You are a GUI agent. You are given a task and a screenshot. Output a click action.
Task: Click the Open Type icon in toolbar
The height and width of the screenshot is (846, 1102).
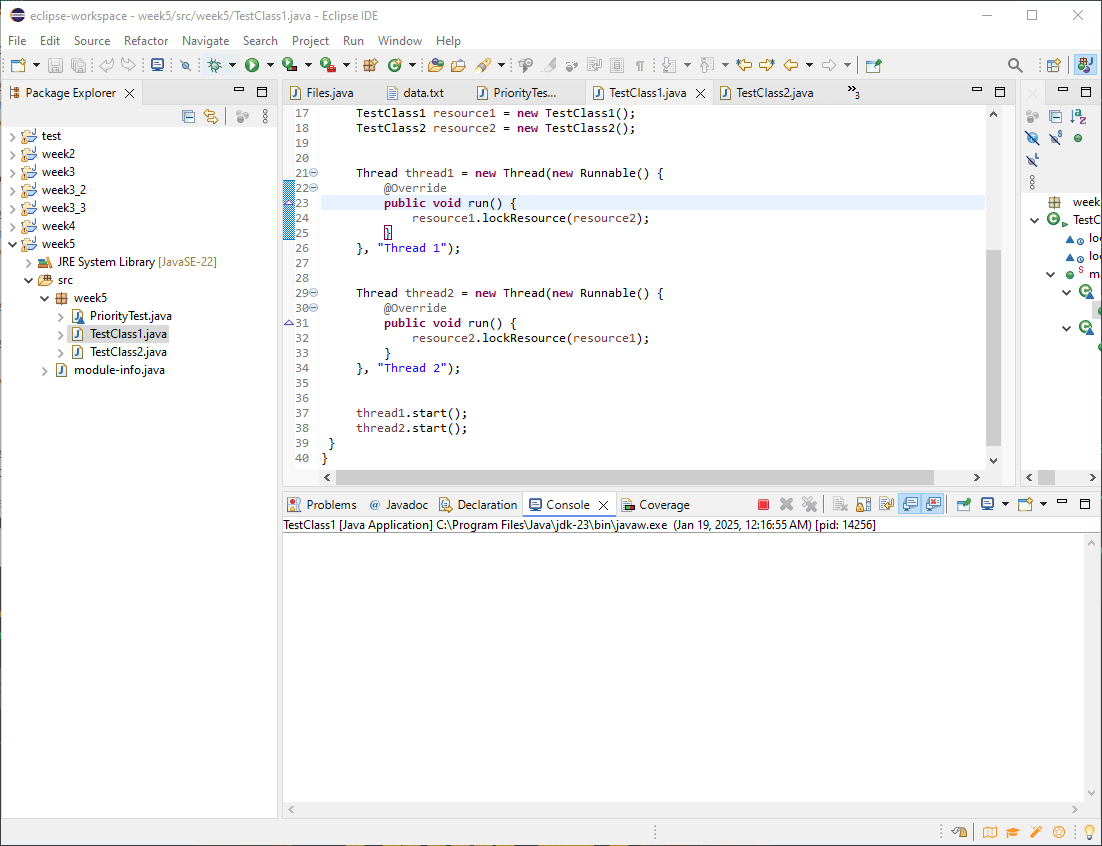click(x=435, y=65)
